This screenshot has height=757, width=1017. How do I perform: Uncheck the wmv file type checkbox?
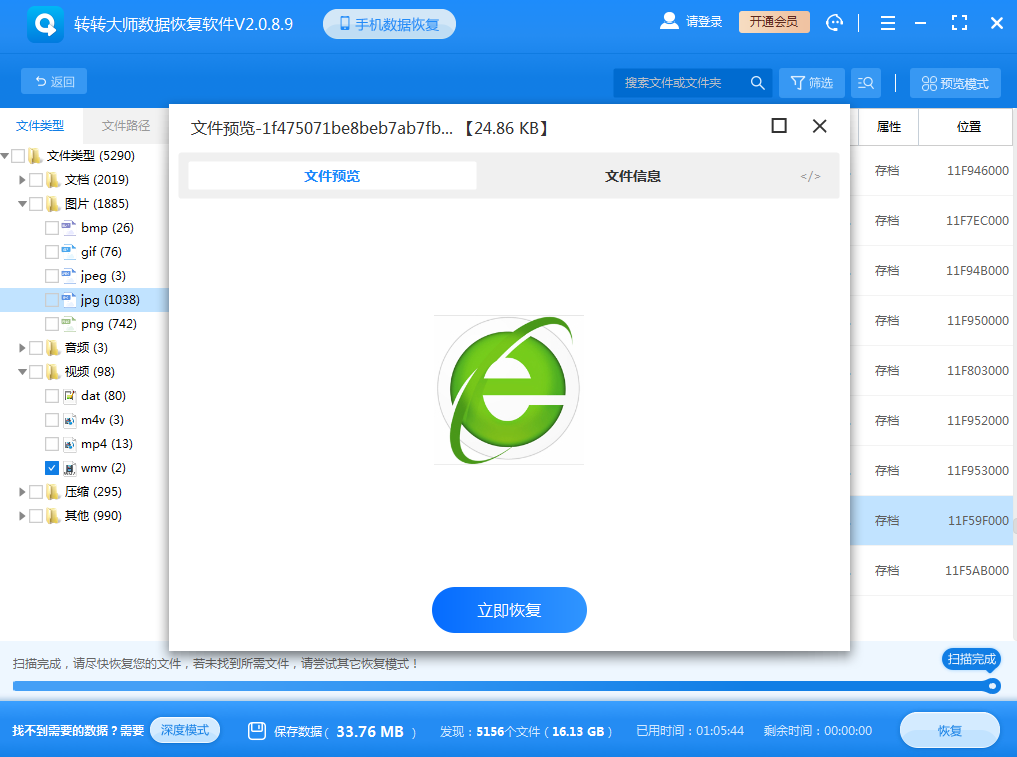pos(50,467)
